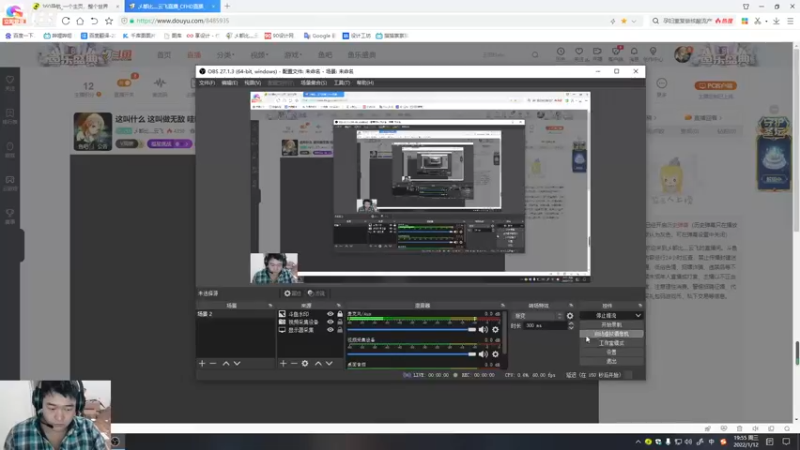Open the source properties button above the Scenes panel

point(292,293)
